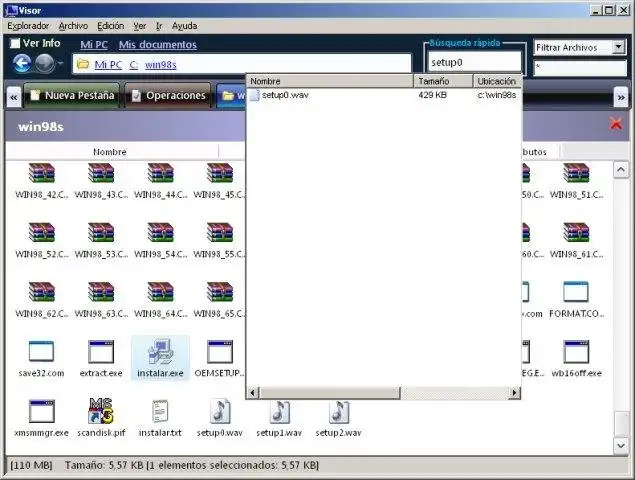Viewport: 635px width, 480px height.
Task: Select the WIN98_51 archive file
Action: coord(576,181)
